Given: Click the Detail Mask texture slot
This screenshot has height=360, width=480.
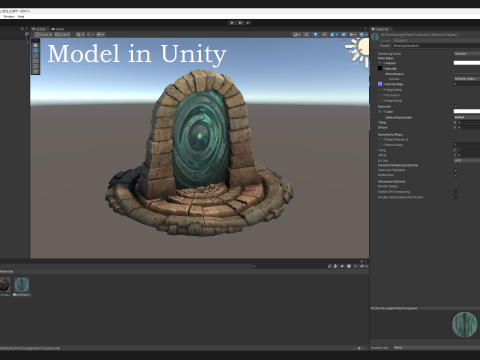Looking at the screenshot, I should (x=380, y=100).
